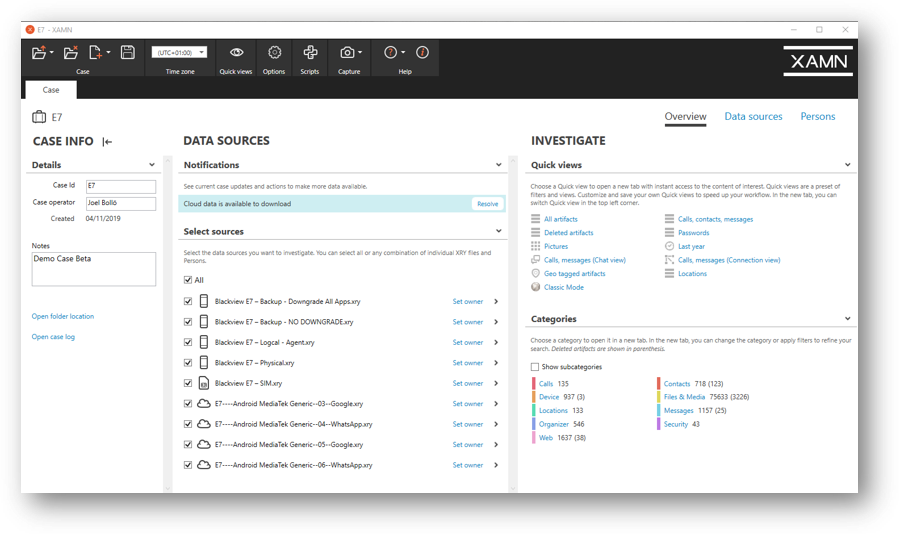899x534 pixels.
Task: Enable the Show subcategories checkbox
Action: point(535,367)
